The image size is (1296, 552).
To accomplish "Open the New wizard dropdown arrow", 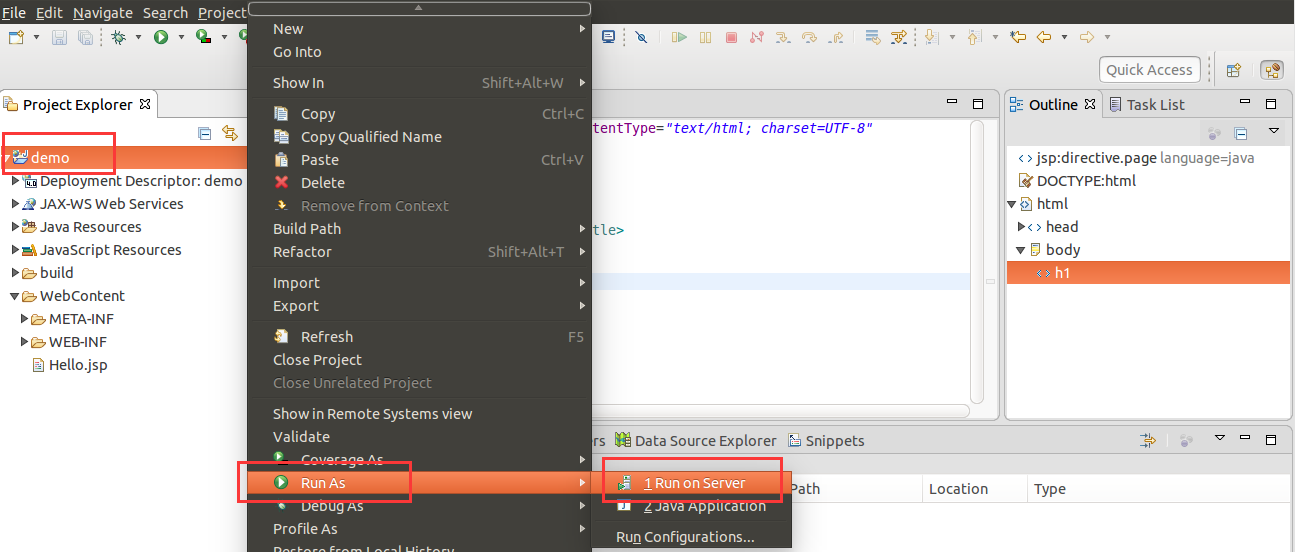I will tap(37, 37).
